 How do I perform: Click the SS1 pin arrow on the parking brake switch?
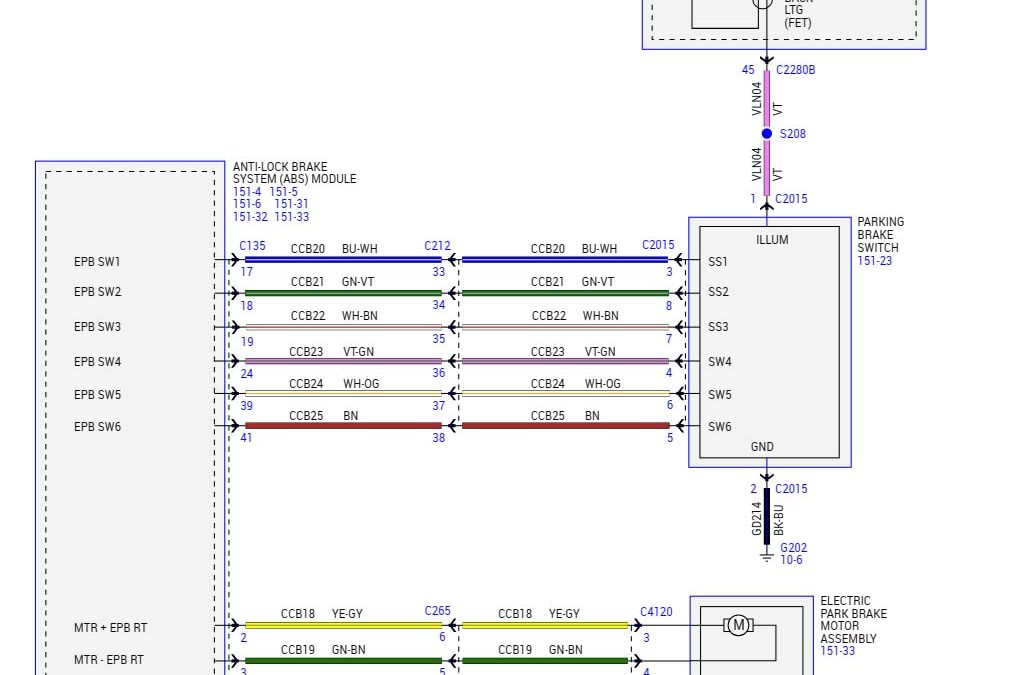click(680, 261)
